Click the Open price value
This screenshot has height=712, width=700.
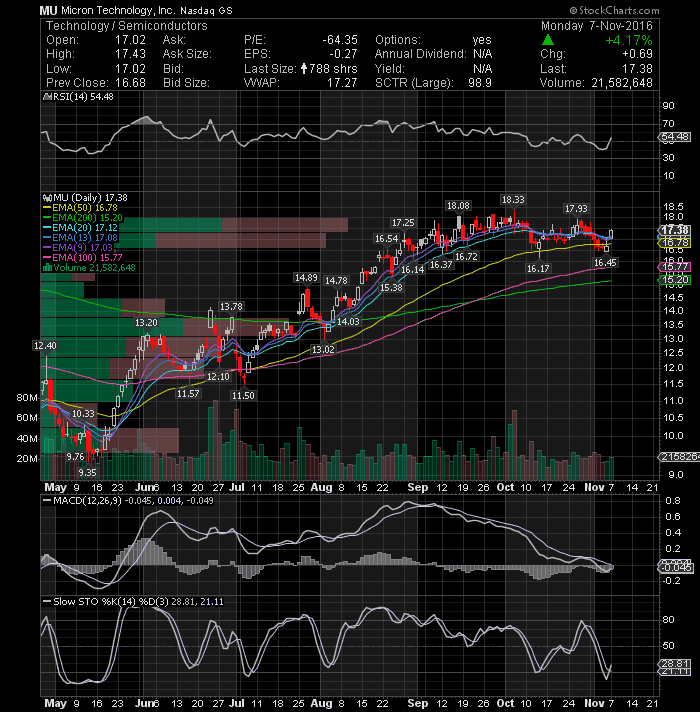130,40
